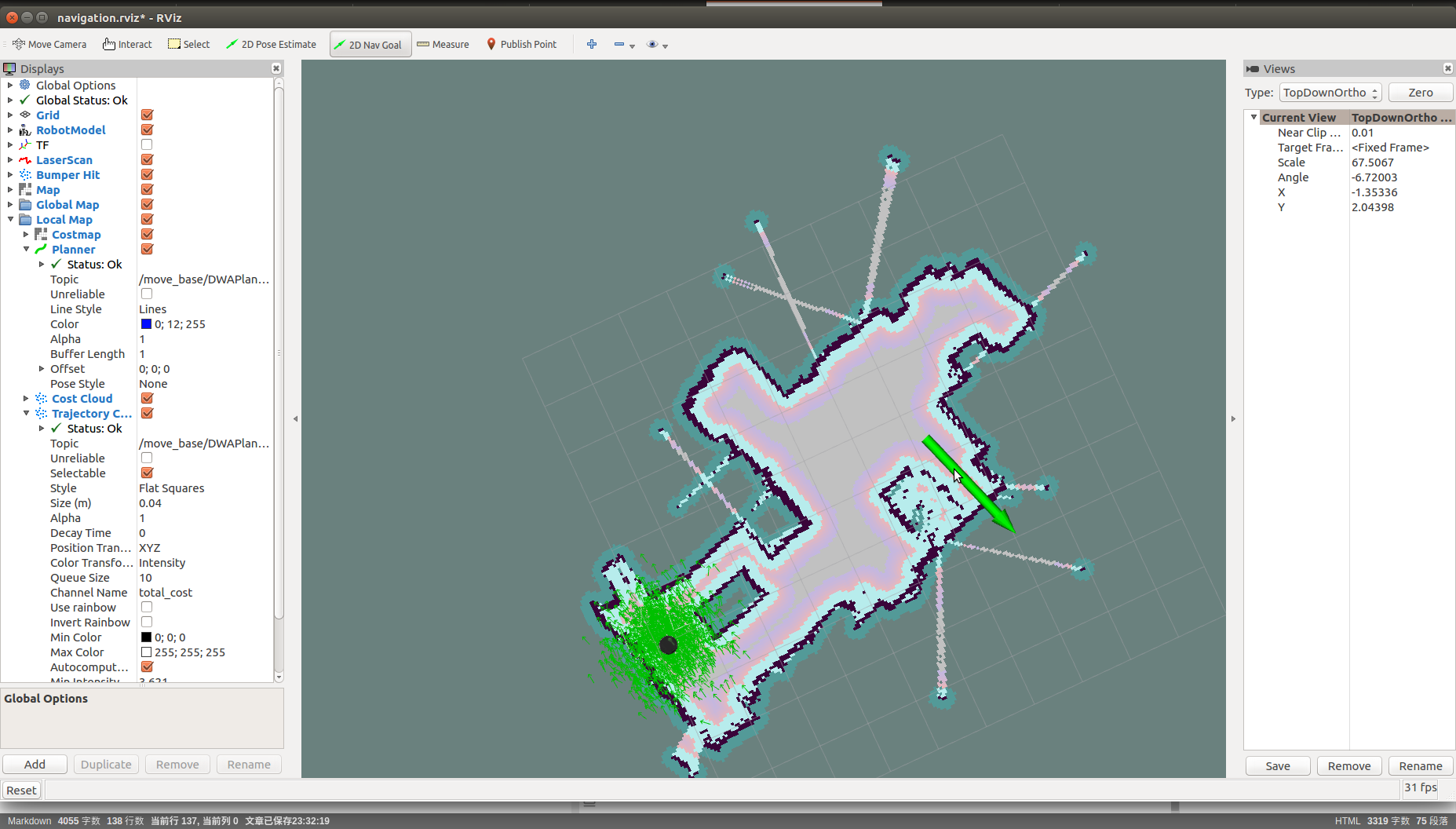Expand the Global Options tree row
The image size is (1456, 829).
click(x=10, y=85)
